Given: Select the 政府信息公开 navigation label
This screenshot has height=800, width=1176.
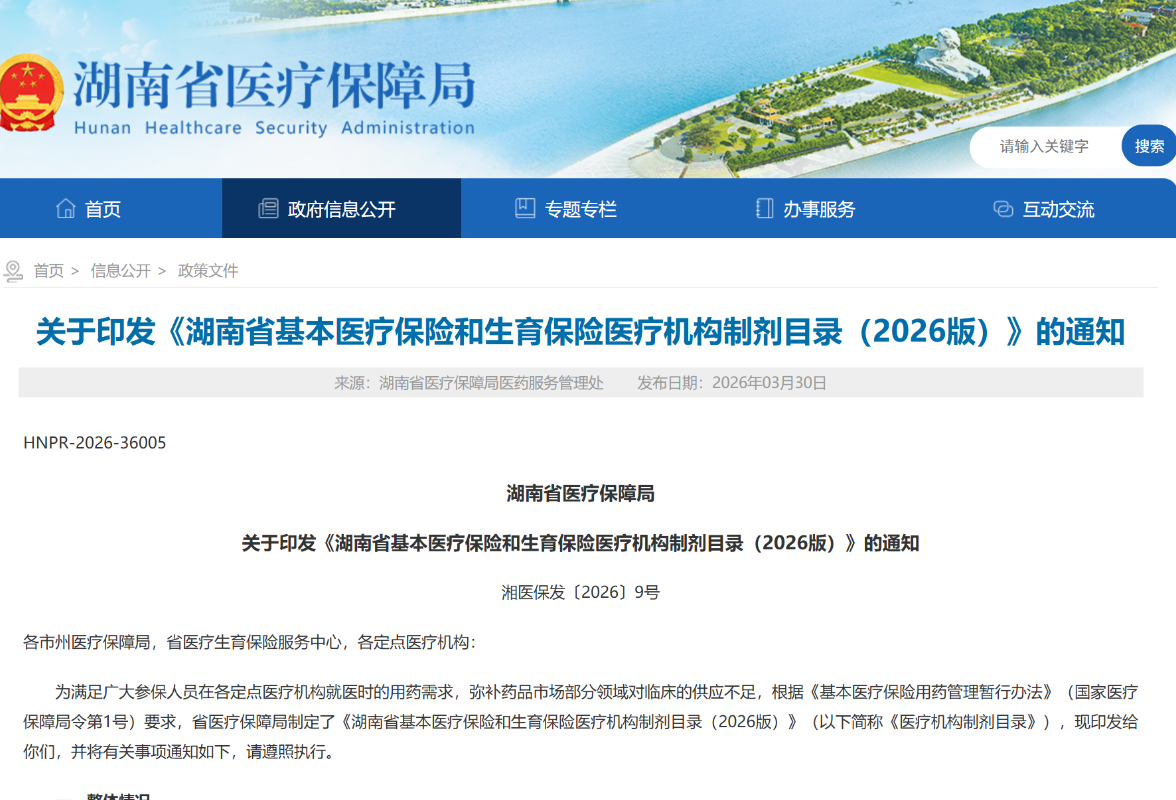Looking at the screenshot, I should 342,209.
